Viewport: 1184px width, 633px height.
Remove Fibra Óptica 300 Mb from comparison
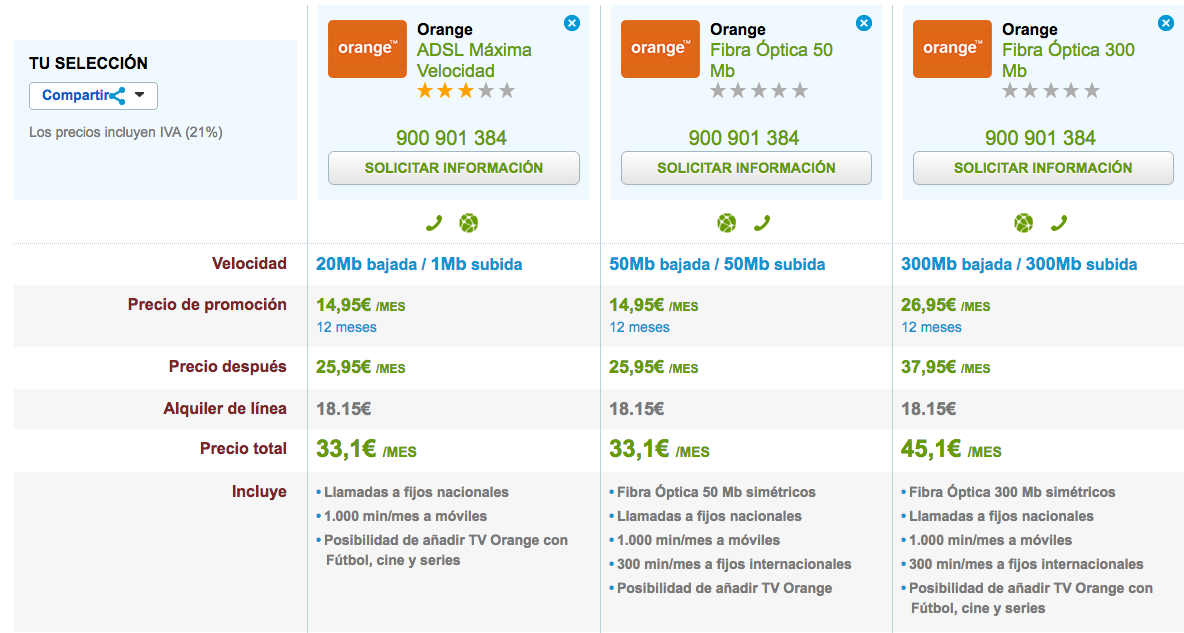(1166, 23)
